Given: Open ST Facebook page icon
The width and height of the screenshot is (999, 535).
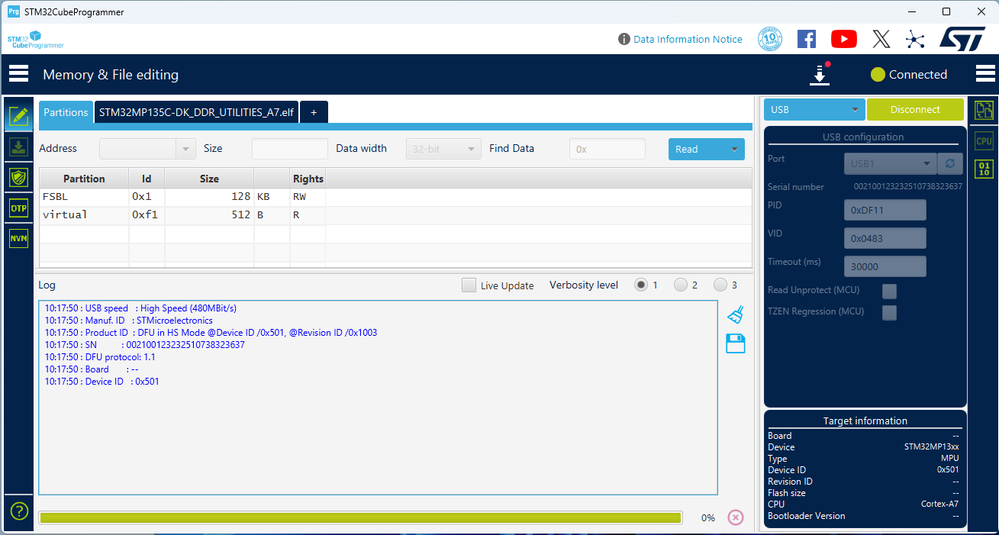Looking at the screenshot, I should pyautogui.click(x=807, y=39).
